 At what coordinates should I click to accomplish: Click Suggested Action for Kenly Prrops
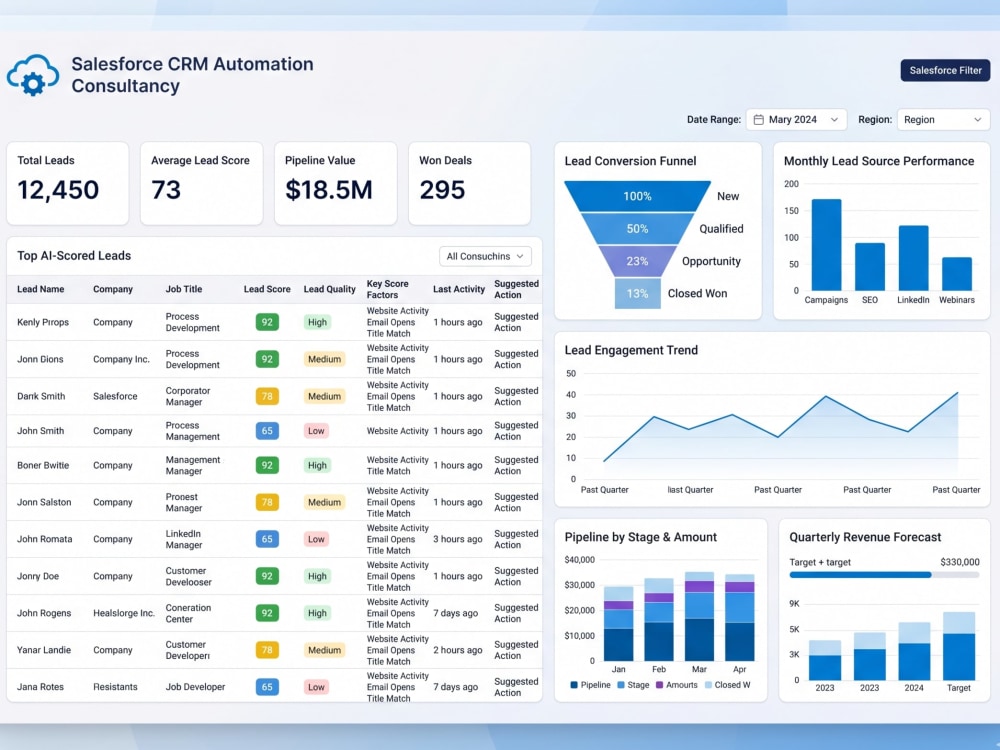pyautogui.click(x=516, y=322)
